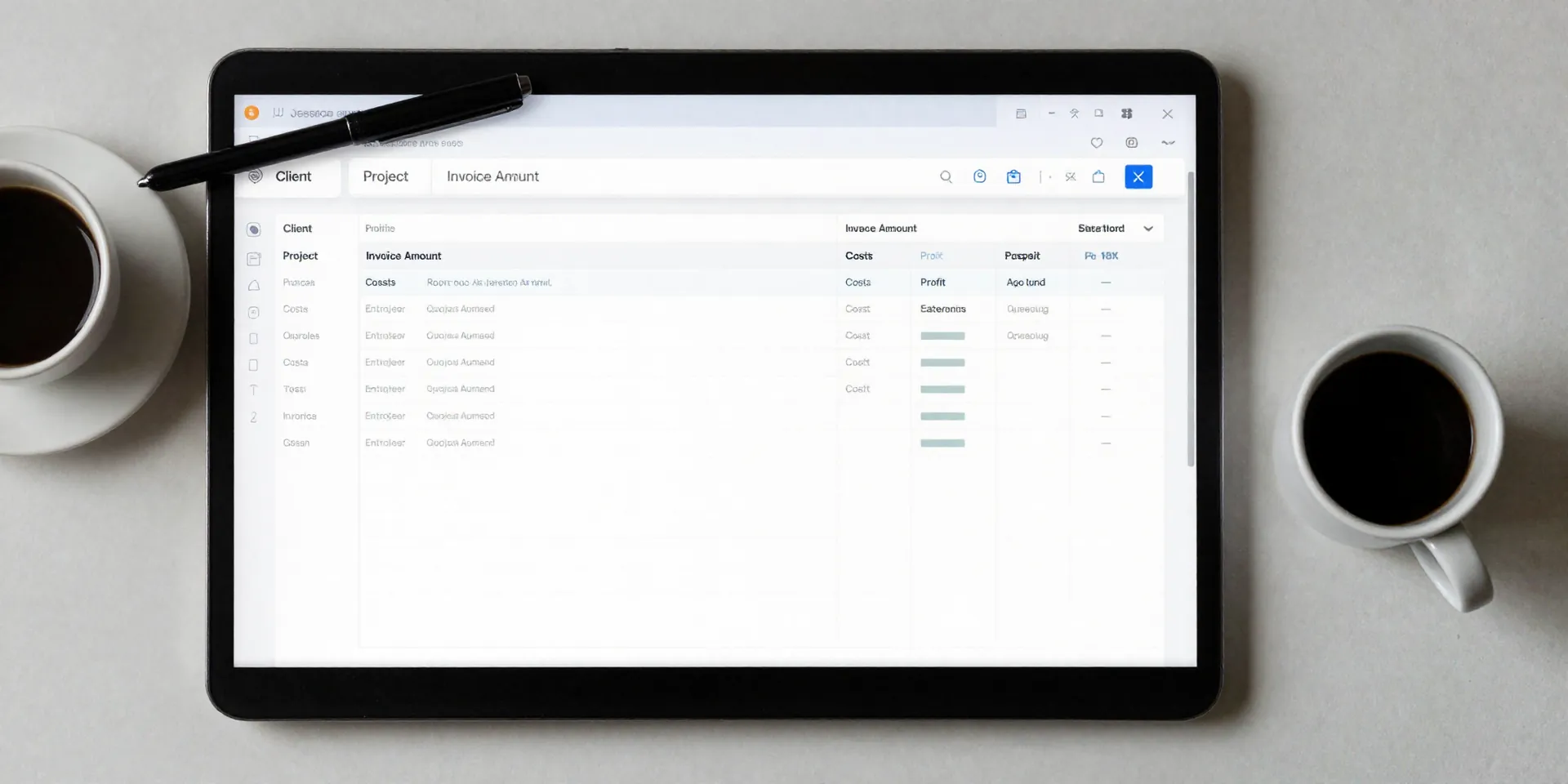Click the pin icon in title bar
Image resolution: width=1568 pixels, height=784 pixels.
[1075, 114]
